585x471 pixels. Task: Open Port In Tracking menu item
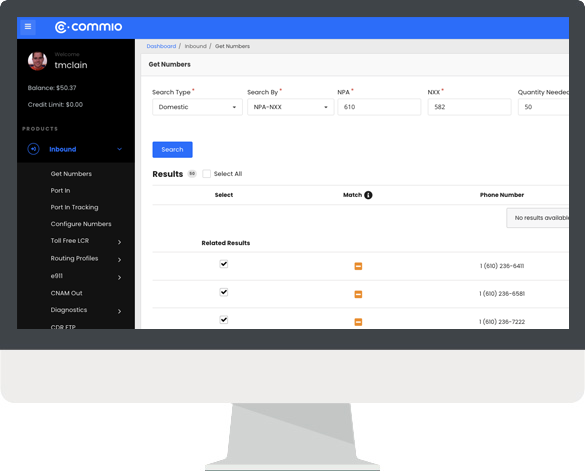pos(75,207)
